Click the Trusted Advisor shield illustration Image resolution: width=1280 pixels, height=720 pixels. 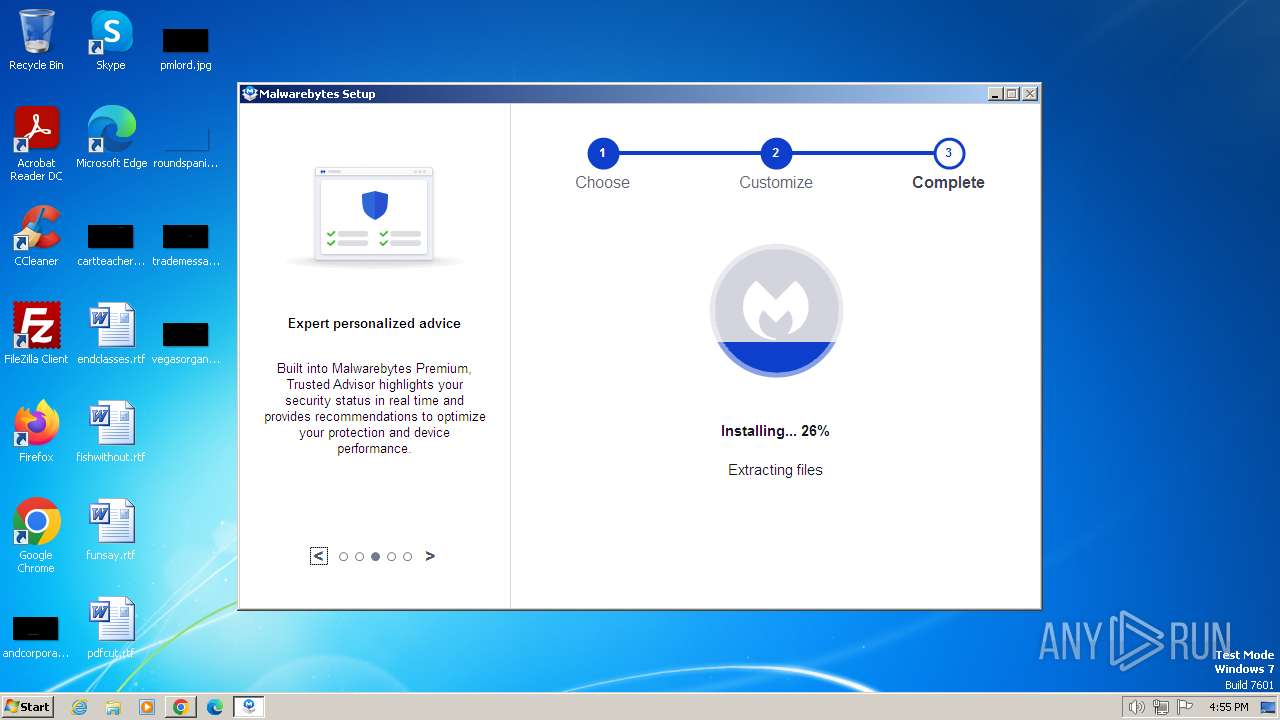(x=374, y=215)
